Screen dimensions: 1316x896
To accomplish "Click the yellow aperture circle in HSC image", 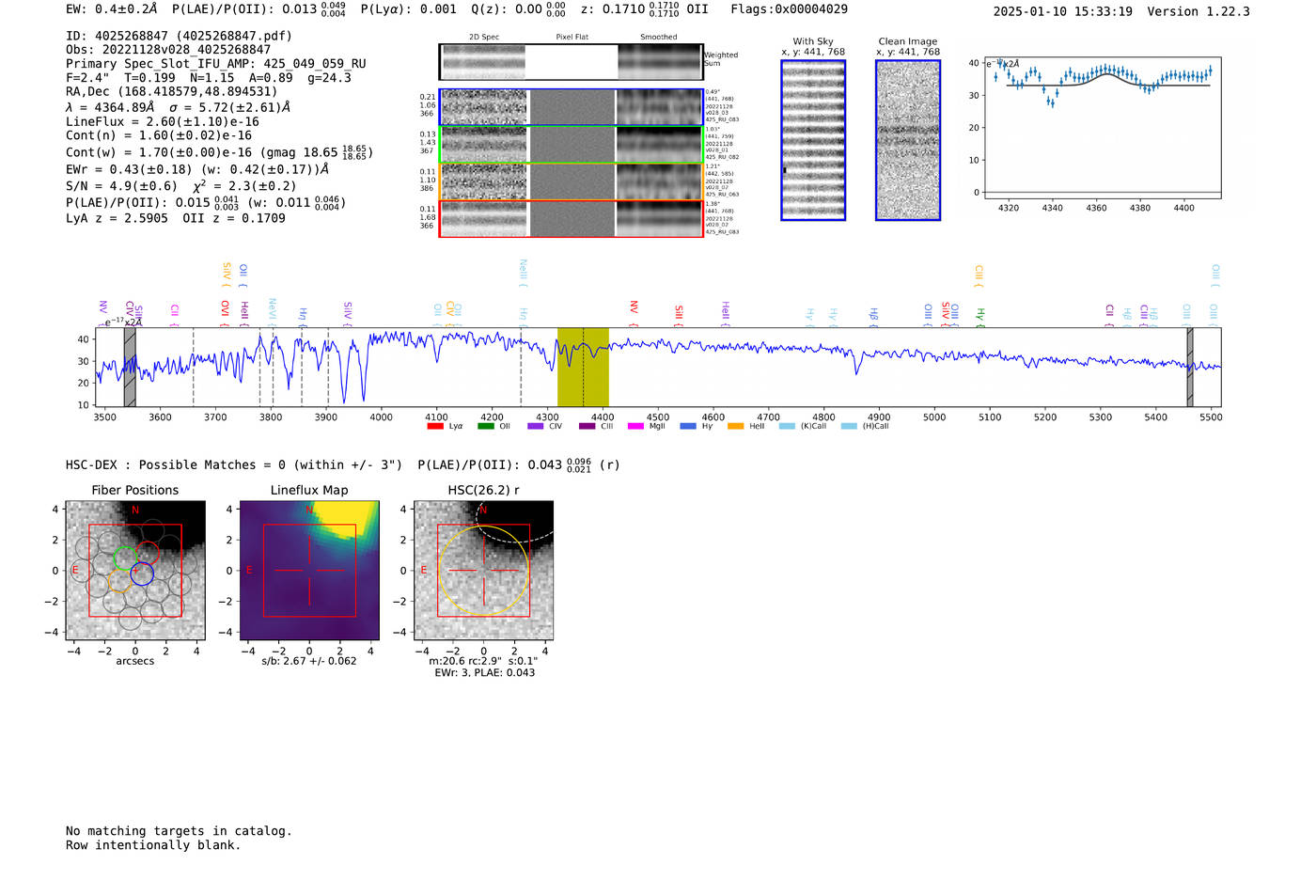I will click(483, 571).
